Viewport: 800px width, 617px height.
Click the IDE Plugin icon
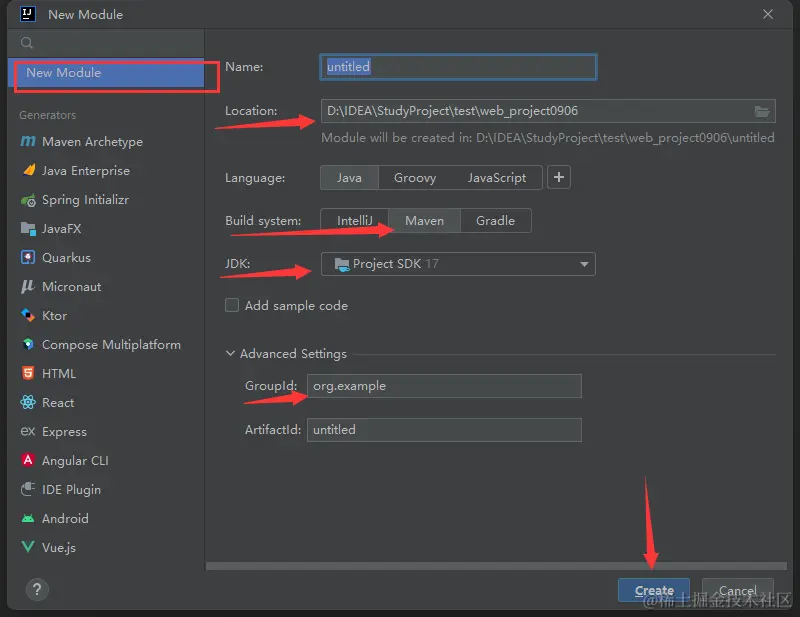point(28,489)
